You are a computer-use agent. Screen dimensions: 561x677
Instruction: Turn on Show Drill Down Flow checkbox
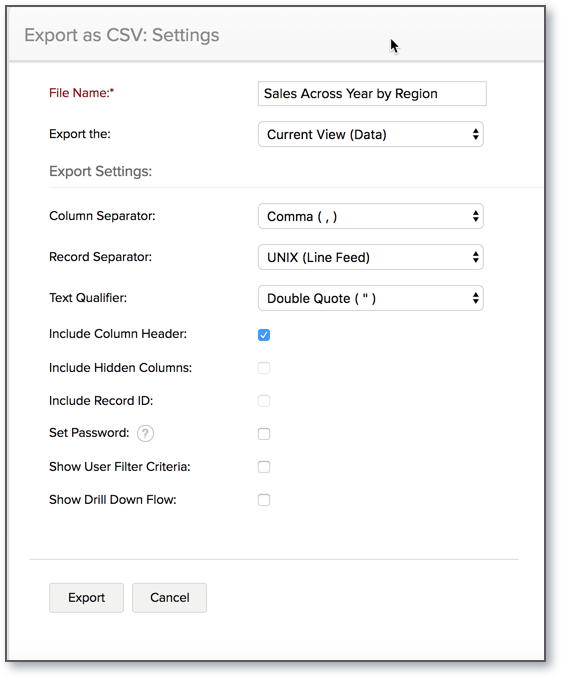click(264, 500)
